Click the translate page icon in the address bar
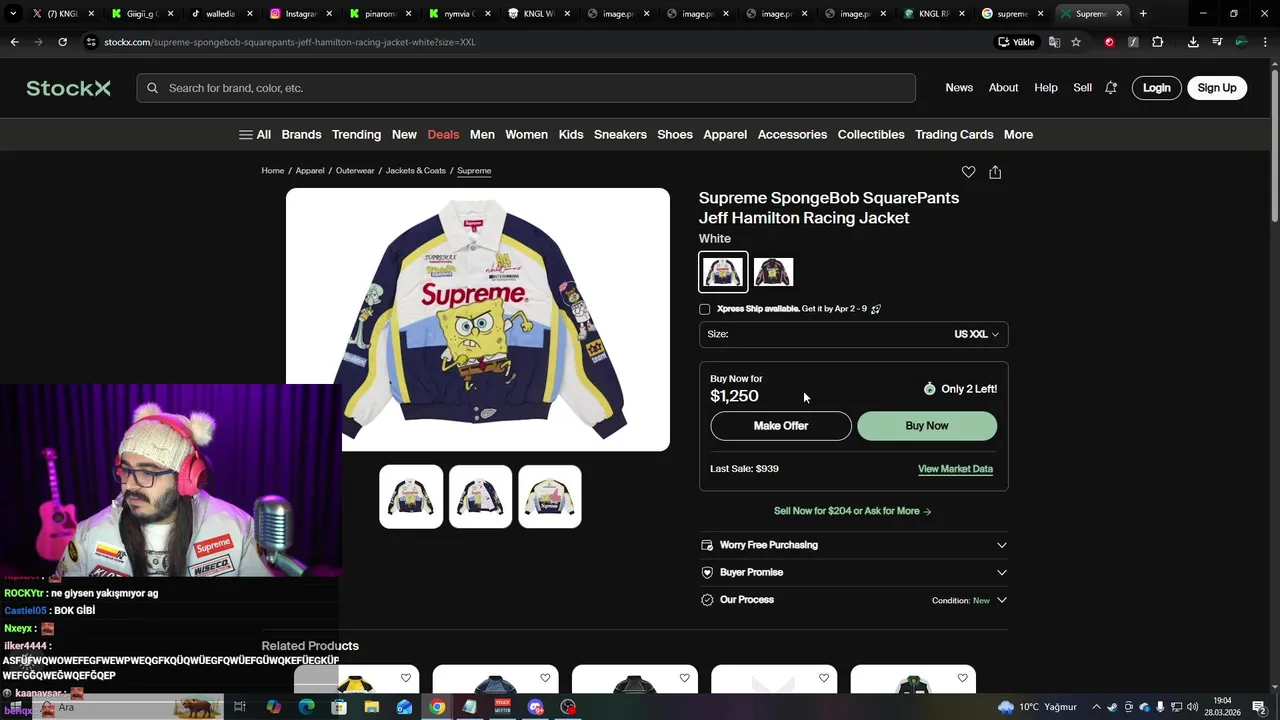The width and height of the screenshot is (1280, 720). pyautogui.click(x=1054, y=42)
